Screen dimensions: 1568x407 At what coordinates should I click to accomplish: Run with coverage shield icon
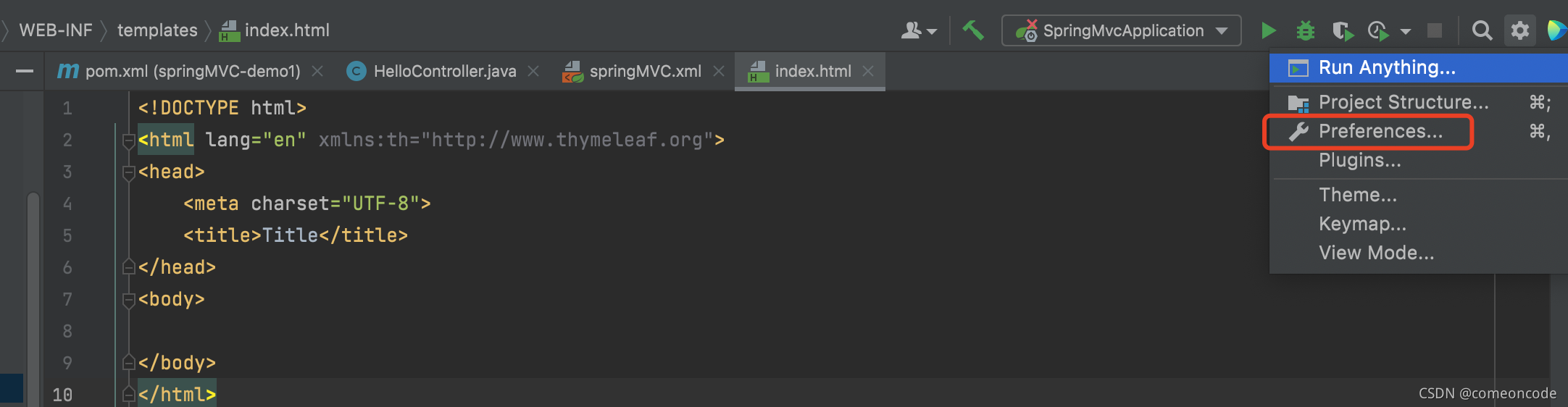[1342, 31]
